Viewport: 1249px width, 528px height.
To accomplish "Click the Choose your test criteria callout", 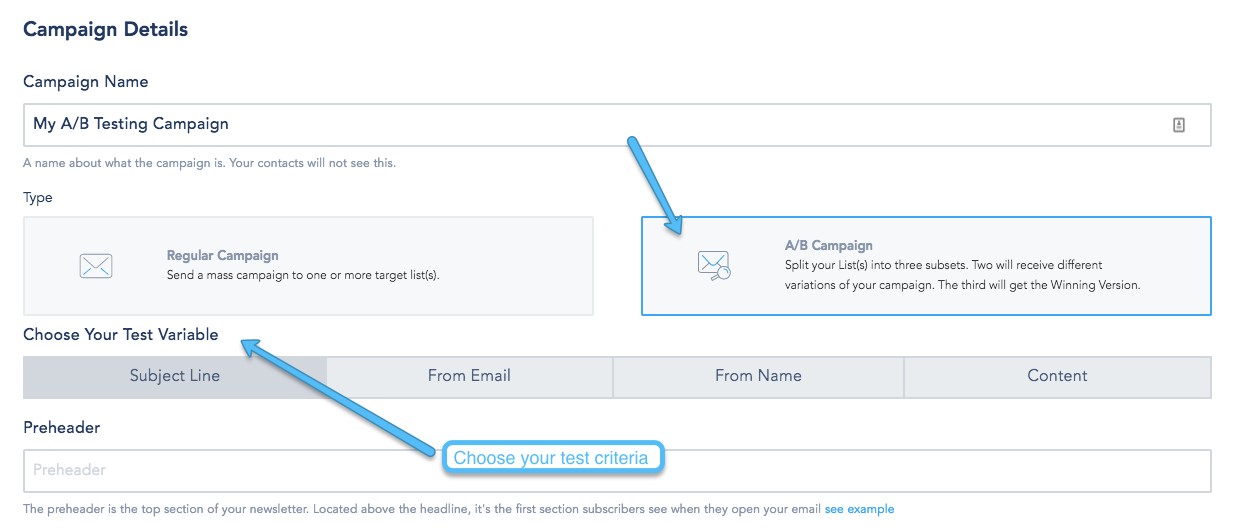I will pyautogui.click(x=552, y=458).
